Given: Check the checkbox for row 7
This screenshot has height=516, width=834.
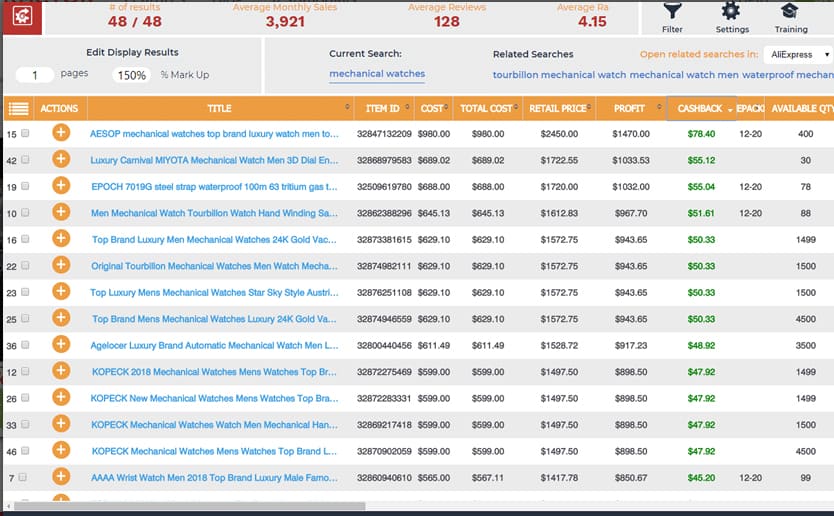Looking at the screenshot, I should (22, 477).
